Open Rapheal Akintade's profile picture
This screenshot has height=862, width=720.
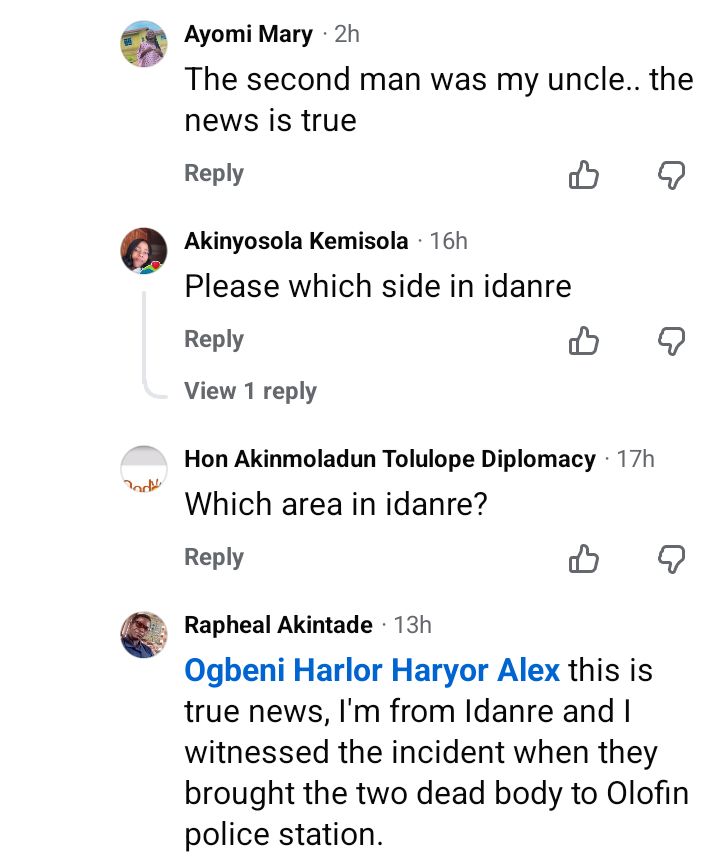click(x=143, y=634)
